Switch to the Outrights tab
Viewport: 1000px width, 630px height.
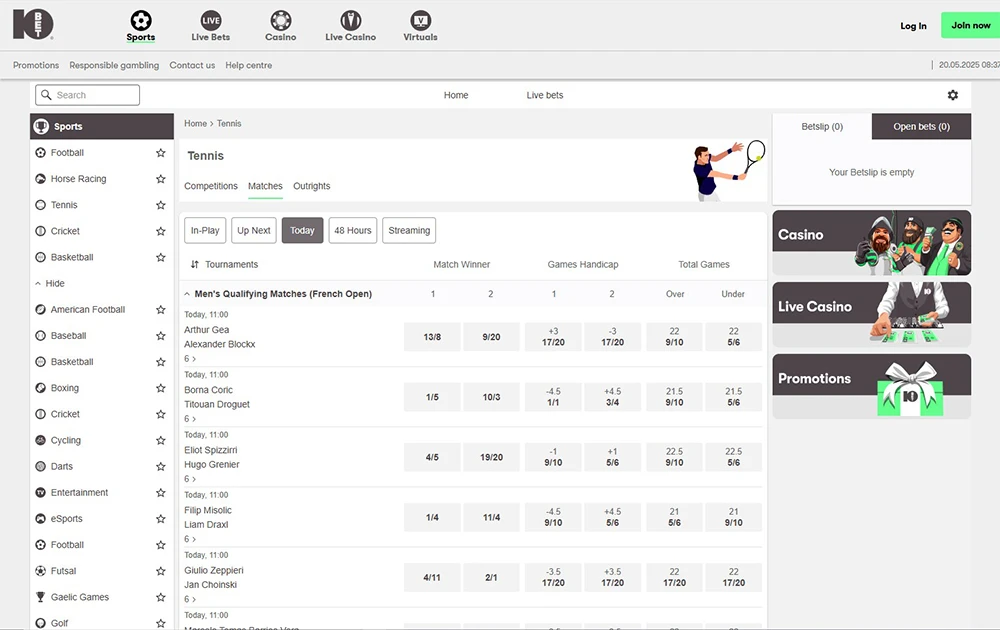[x=312, y=186]
